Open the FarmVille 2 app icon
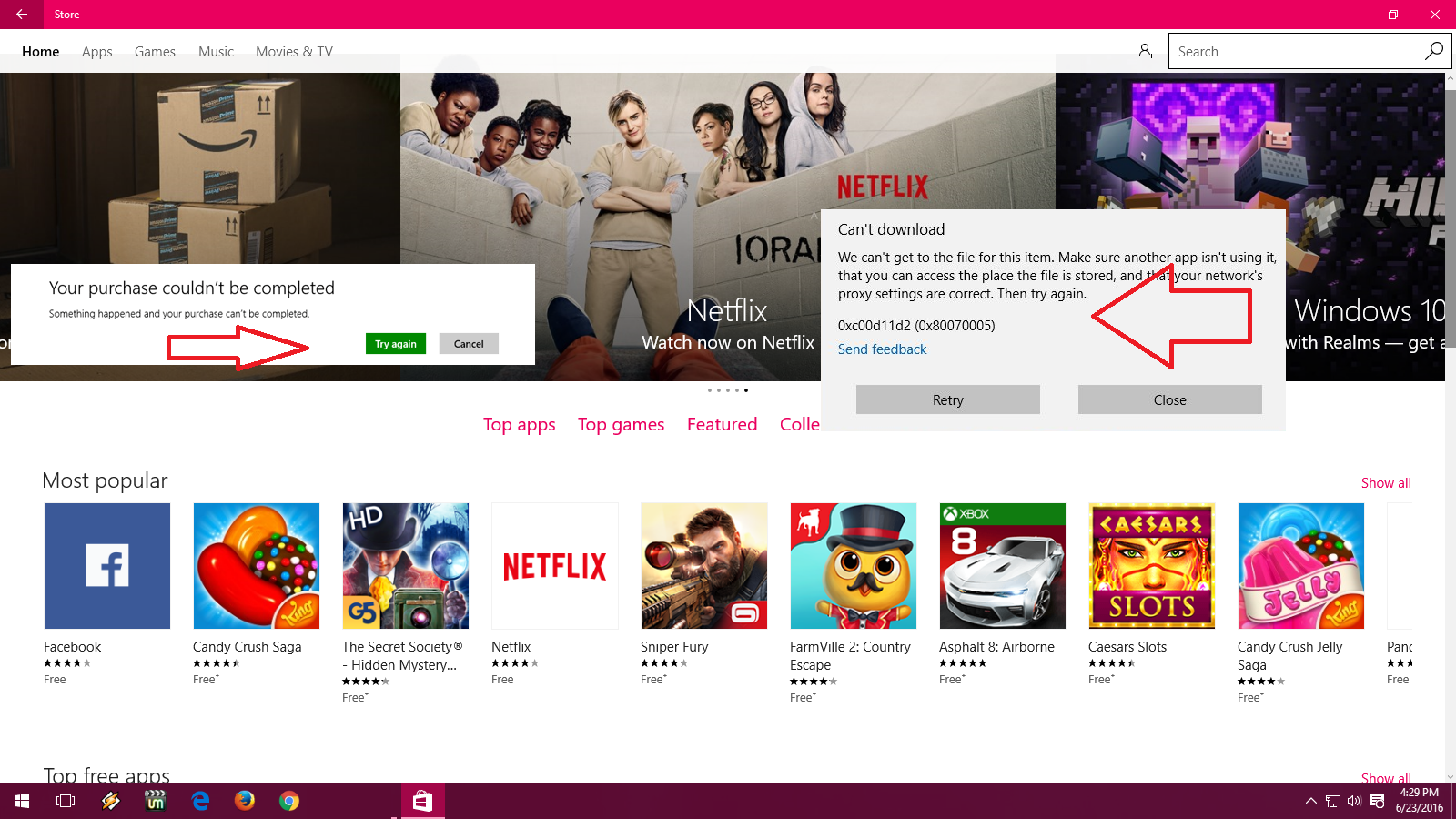Screen dimensions: 1456x819 coord(854,566)
